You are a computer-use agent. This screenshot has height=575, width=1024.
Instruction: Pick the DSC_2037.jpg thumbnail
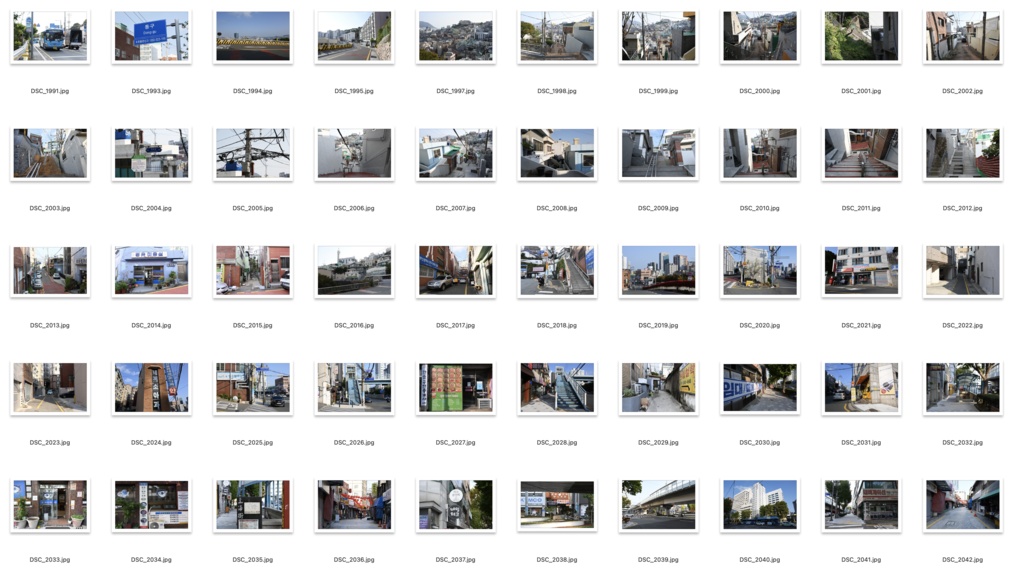pyautogui.click(x=456, y=505)
